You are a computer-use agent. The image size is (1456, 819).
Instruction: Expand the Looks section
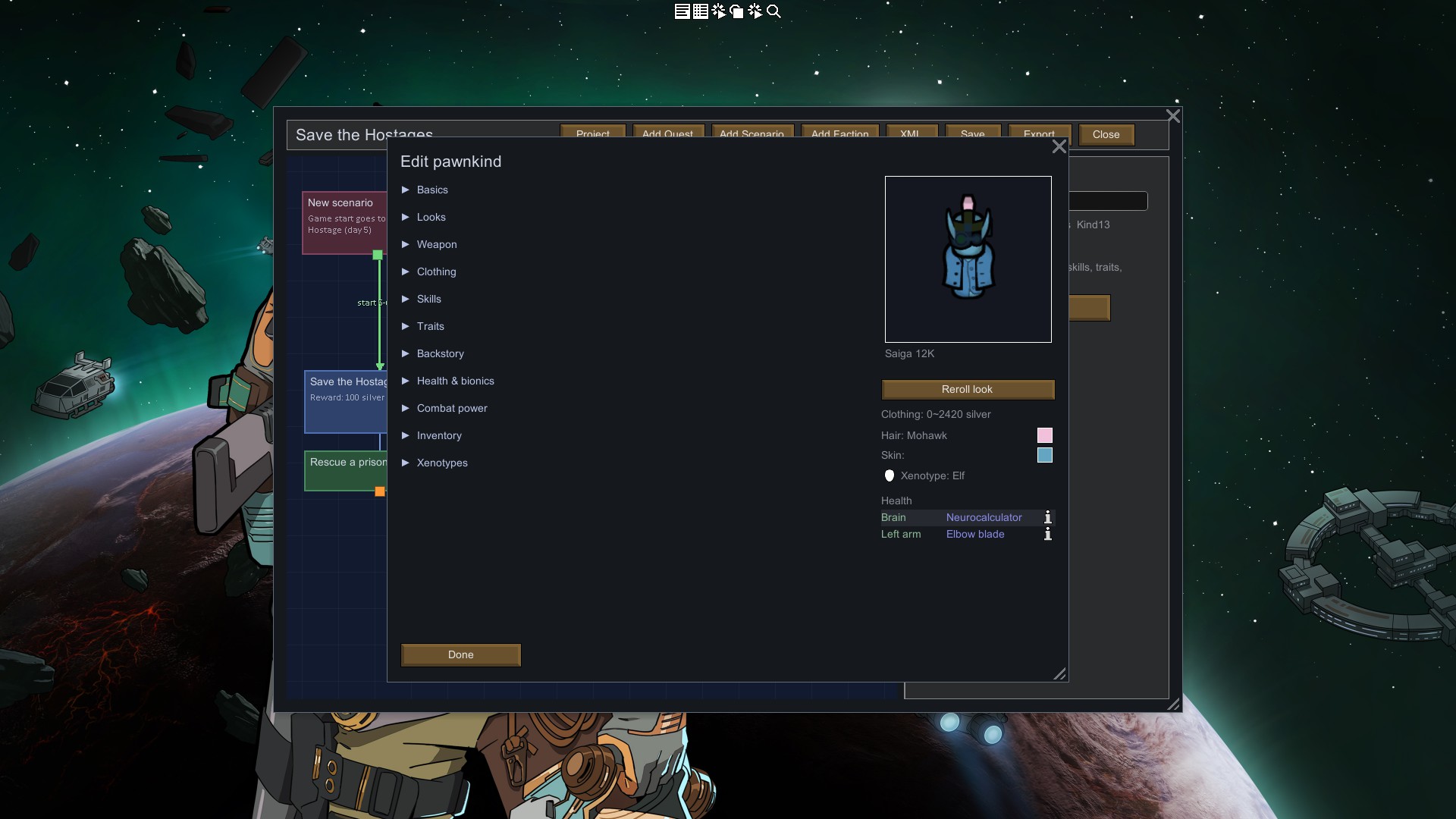[423, 217]
